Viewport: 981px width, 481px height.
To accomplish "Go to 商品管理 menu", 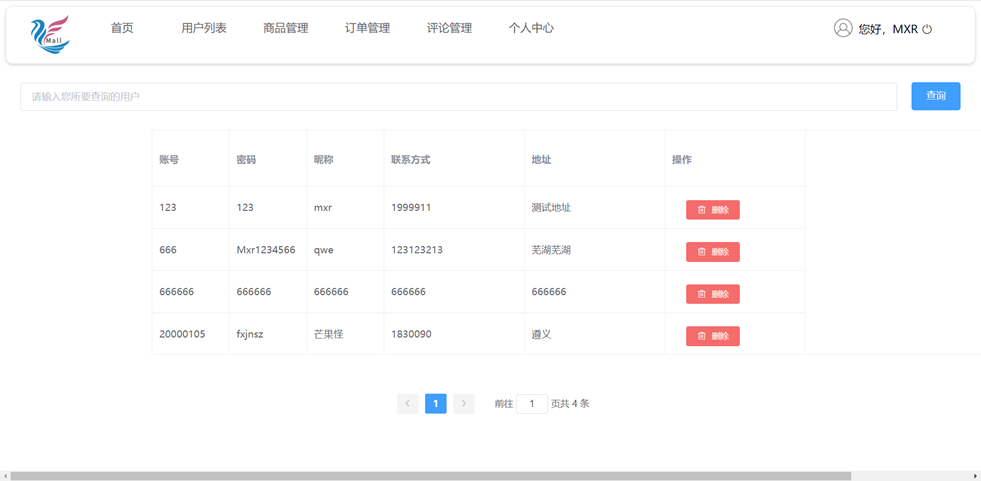I will (286, 28).
